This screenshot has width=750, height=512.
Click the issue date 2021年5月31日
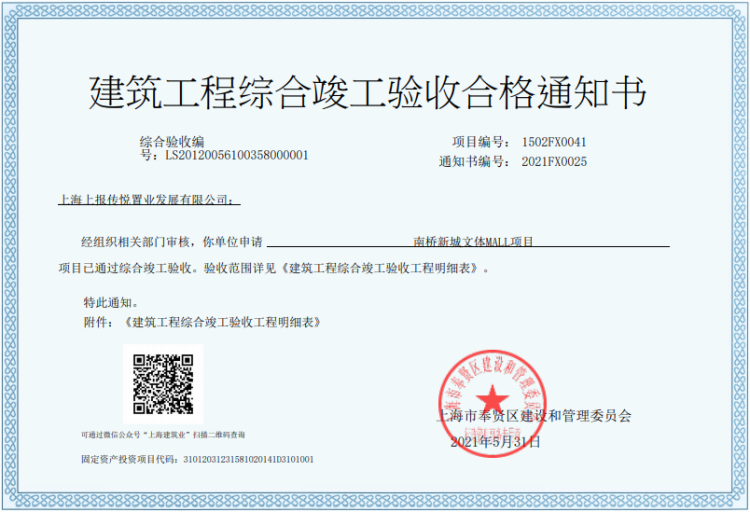coord(495,441)
